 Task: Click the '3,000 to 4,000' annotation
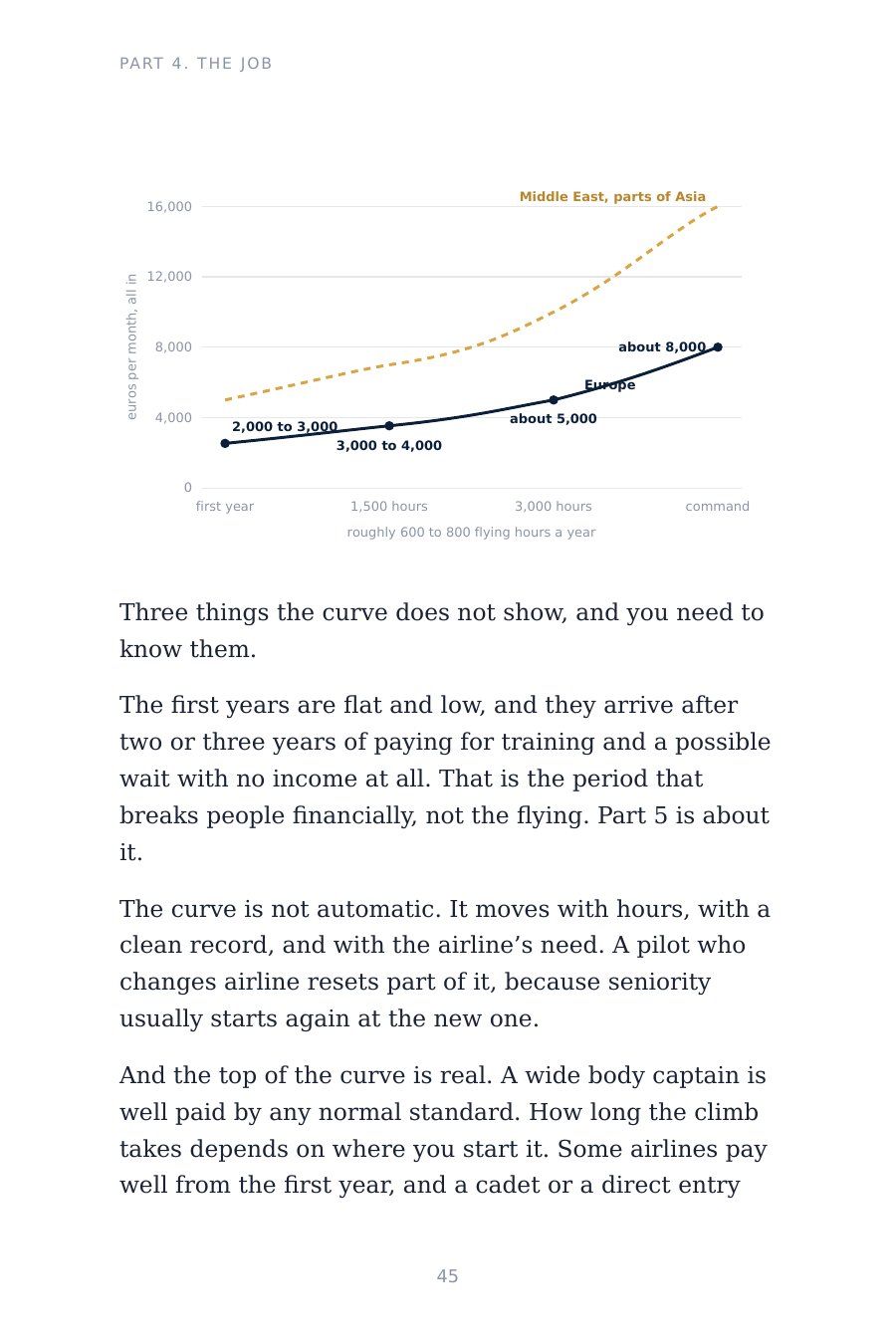389,446
